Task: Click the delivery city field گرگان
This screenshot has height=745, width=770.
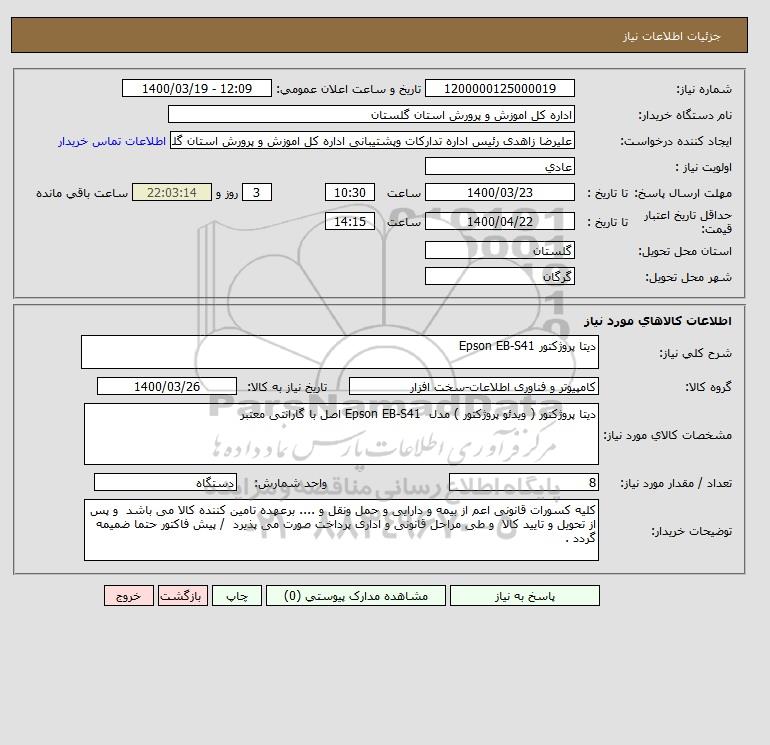Action: pos(499,276)
